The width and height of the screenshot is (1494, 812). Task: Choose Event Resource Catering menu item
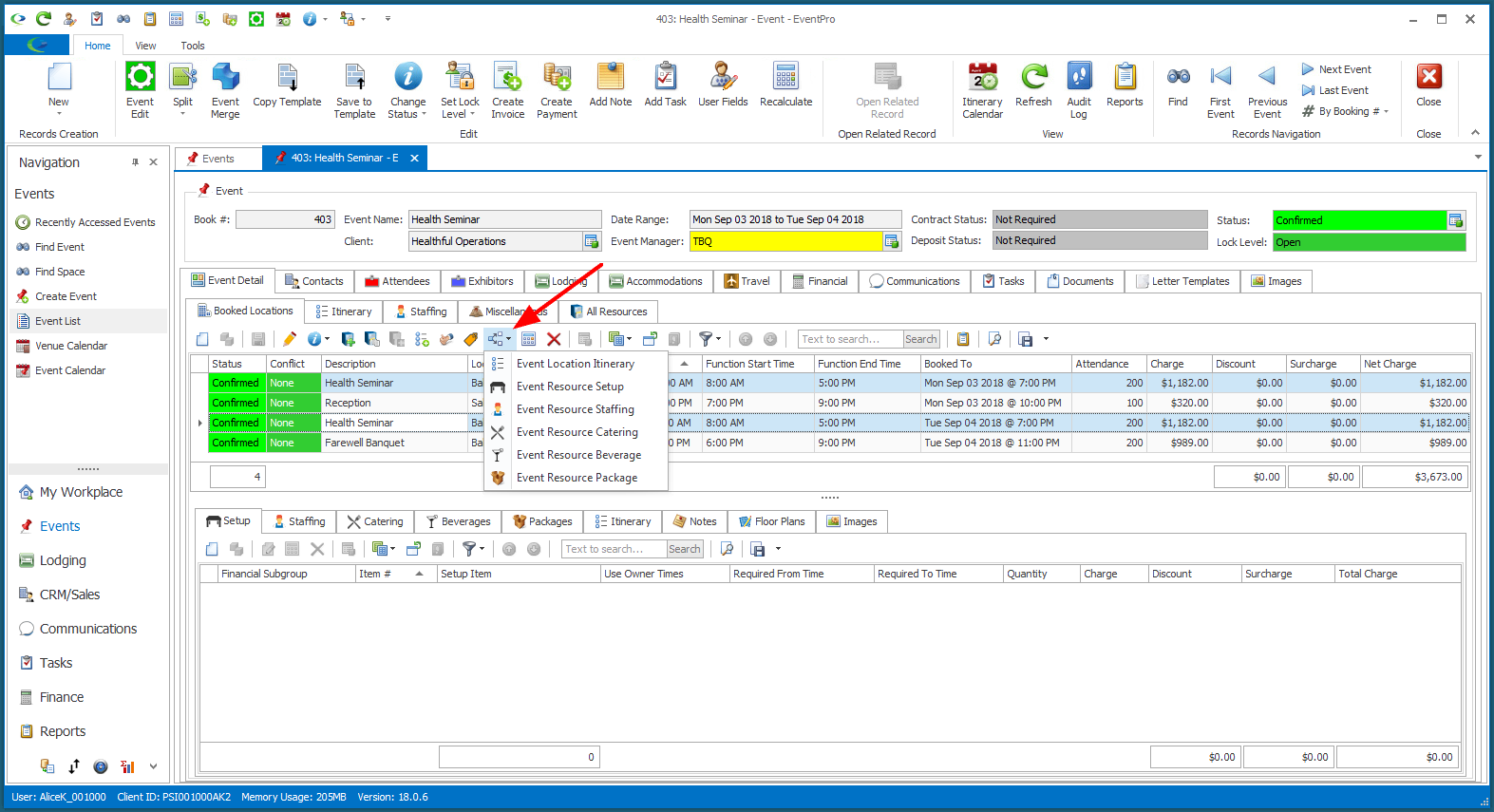pos(576,432)
